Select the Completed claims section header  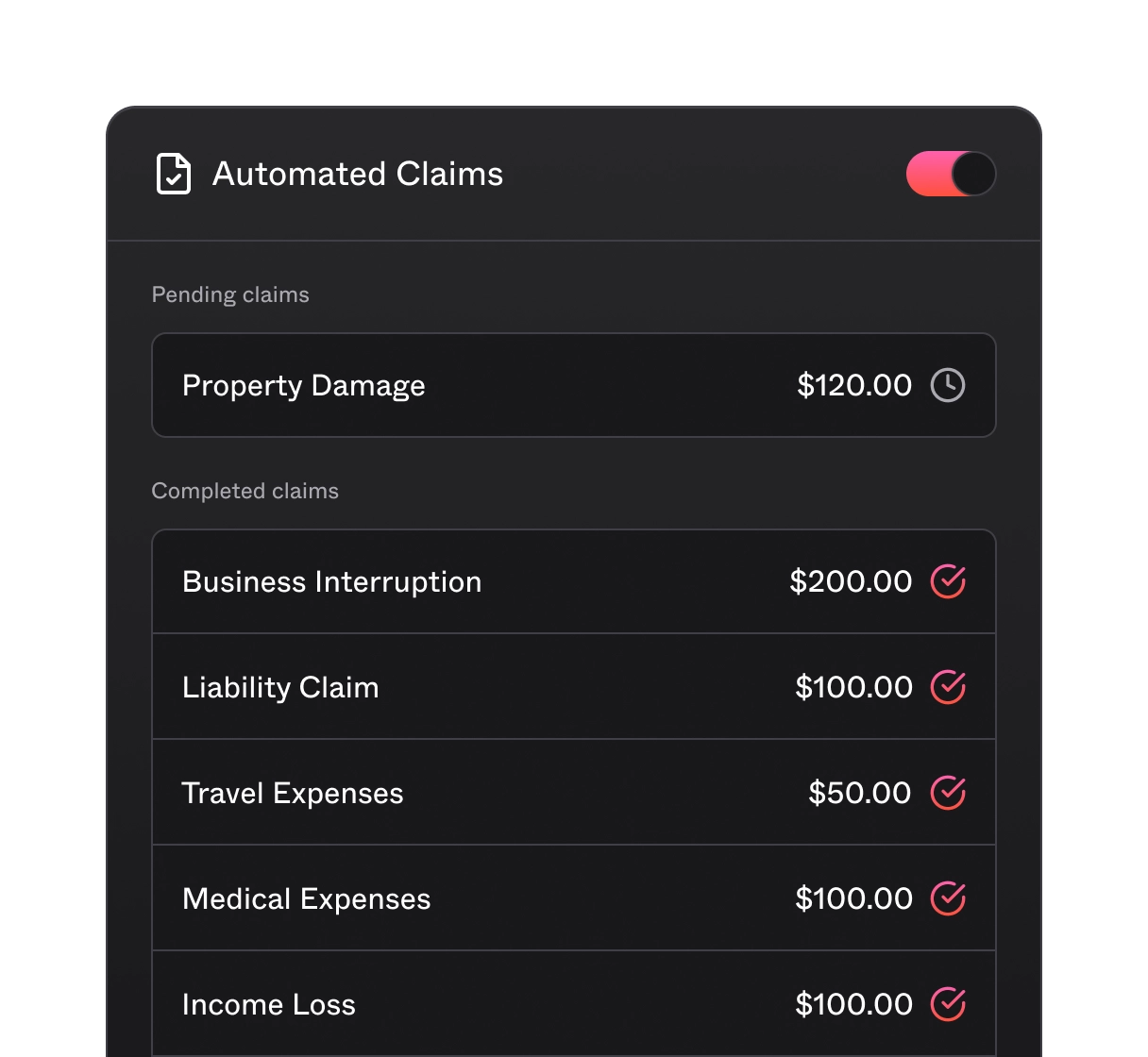point(245,491)
